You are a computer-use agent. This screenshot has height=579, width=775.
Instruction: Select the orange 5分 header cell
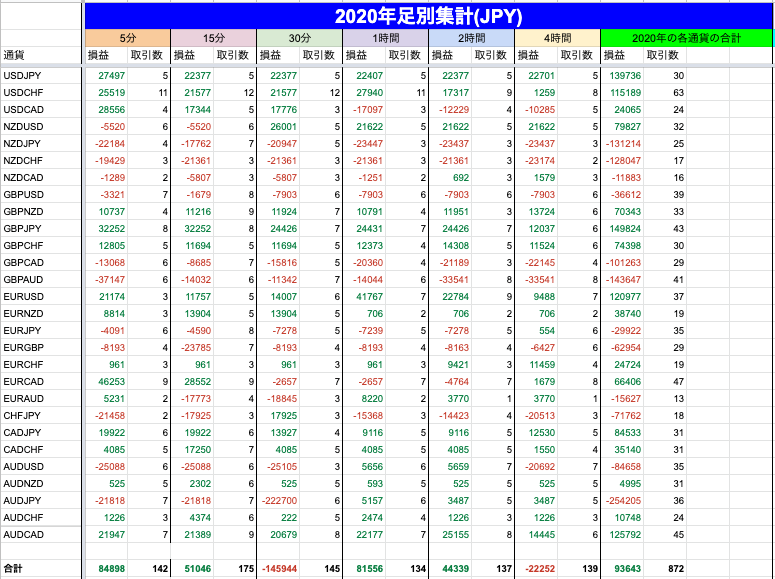click(128, 38)
